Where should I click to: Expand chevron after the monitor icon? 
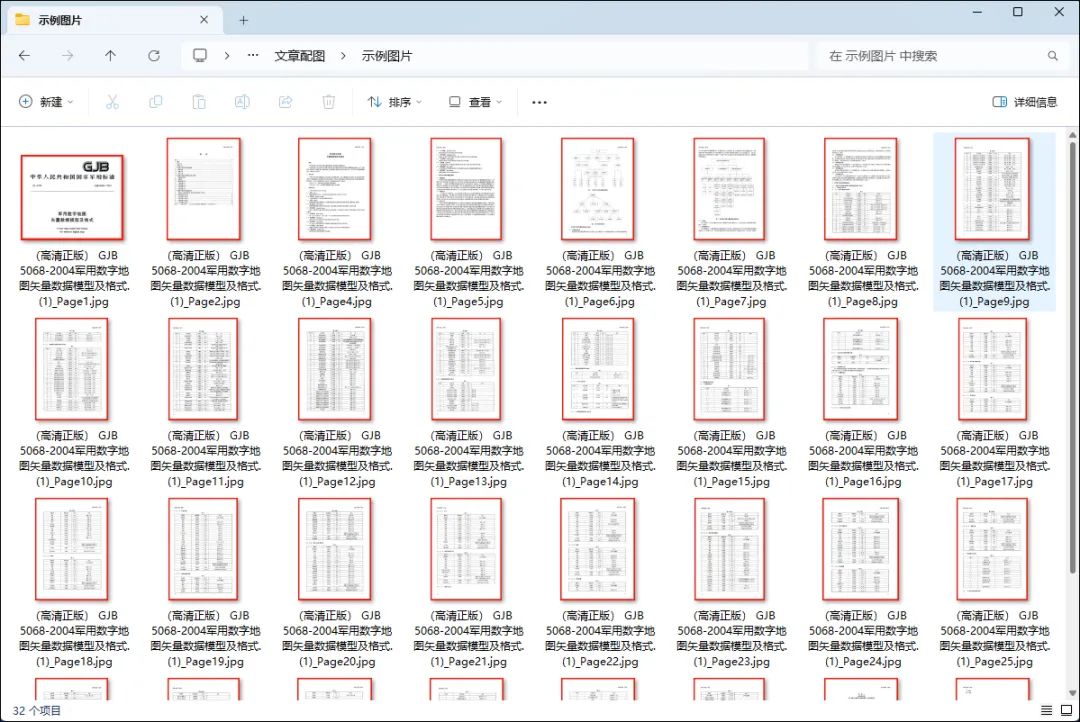pos(227,56)
